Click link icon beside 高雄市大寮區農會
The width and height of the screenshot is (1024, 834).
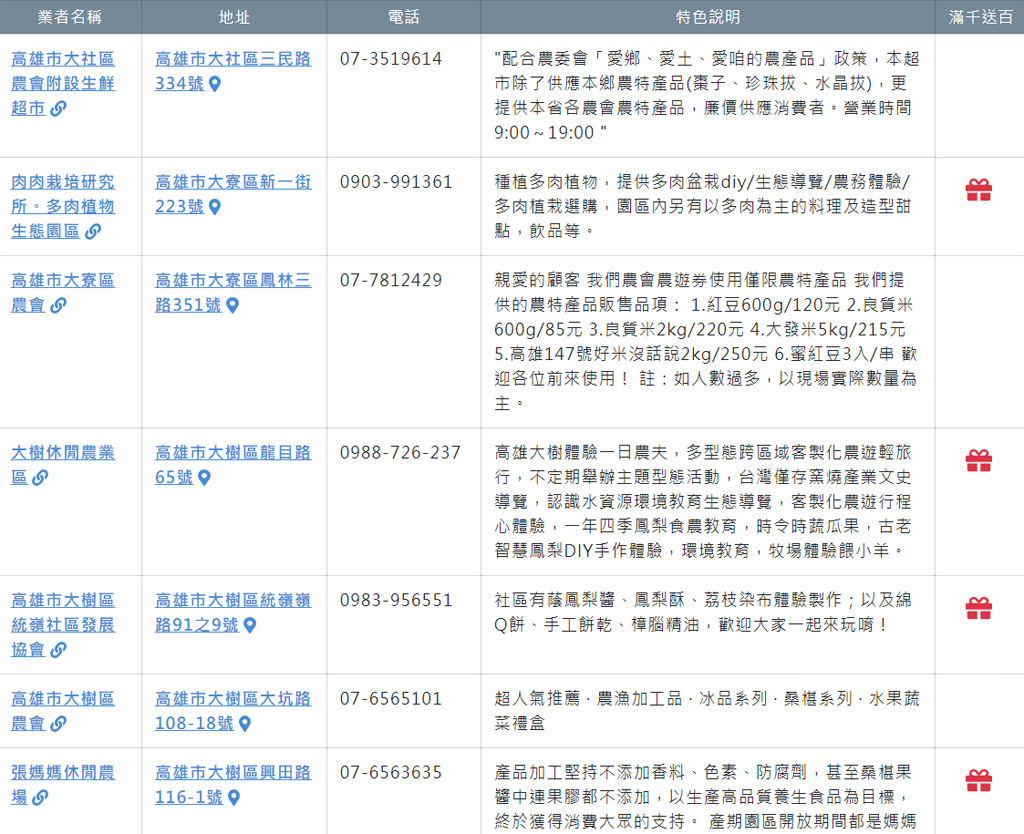58,306
